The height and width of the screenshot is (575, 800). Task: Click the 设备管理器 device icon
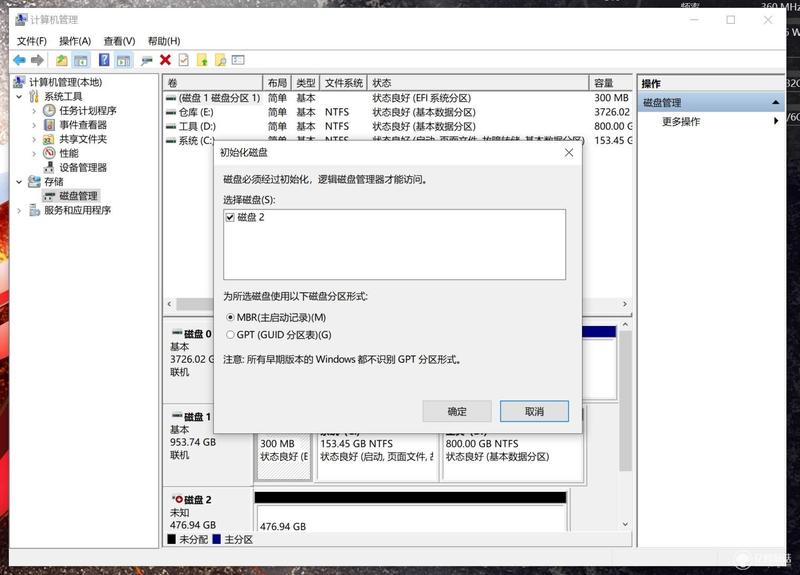49,167
